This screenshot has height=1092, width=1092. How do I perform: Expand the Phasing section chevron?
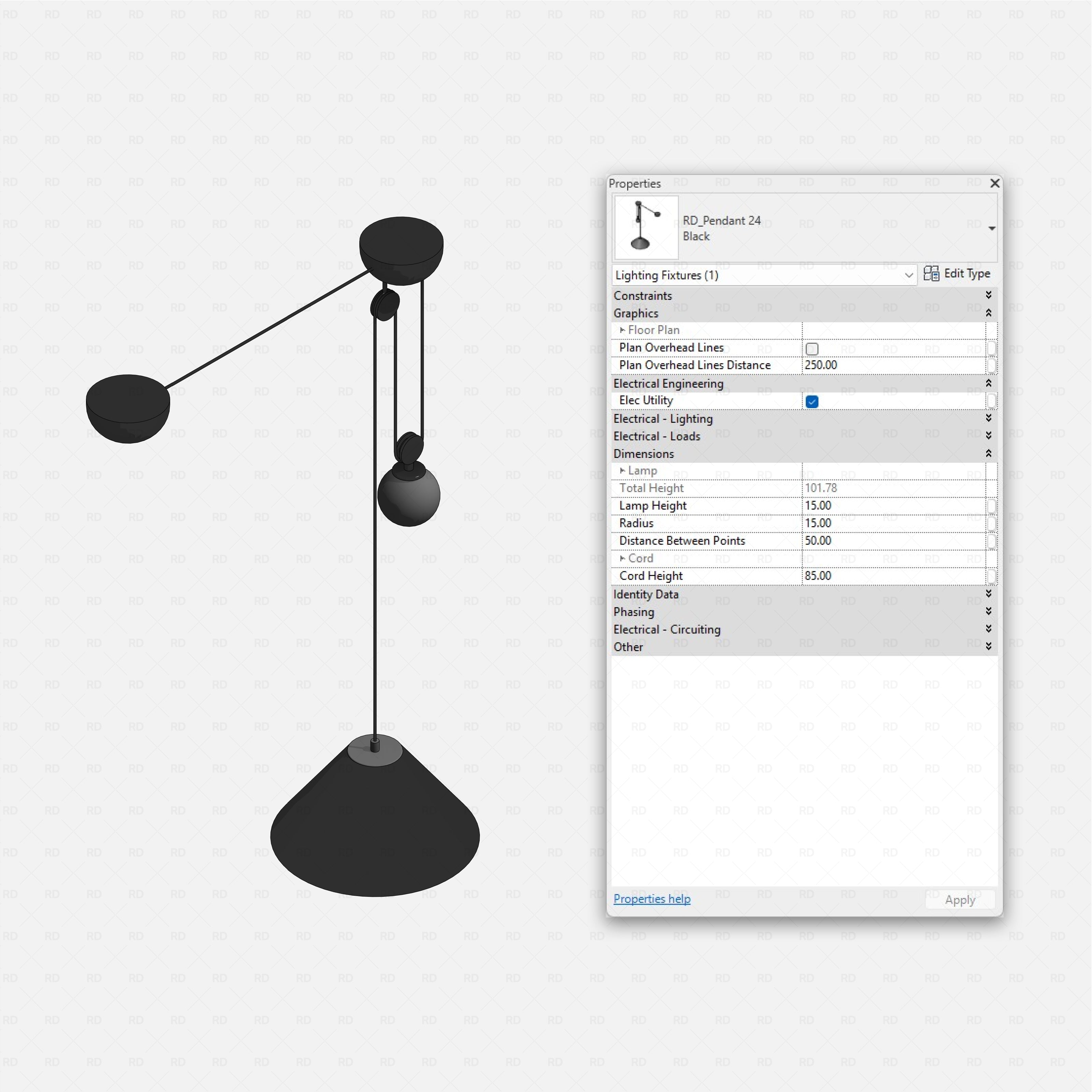[989, 611]
